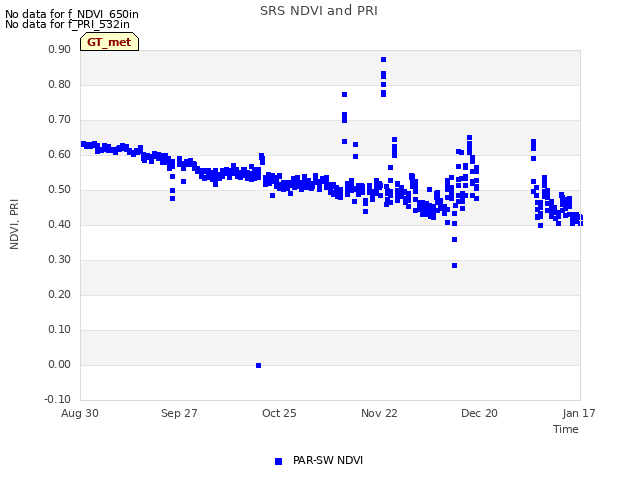Click the Time x-axis label
Image resolution: width=640 pixels, height=480 pixels.
566,429
